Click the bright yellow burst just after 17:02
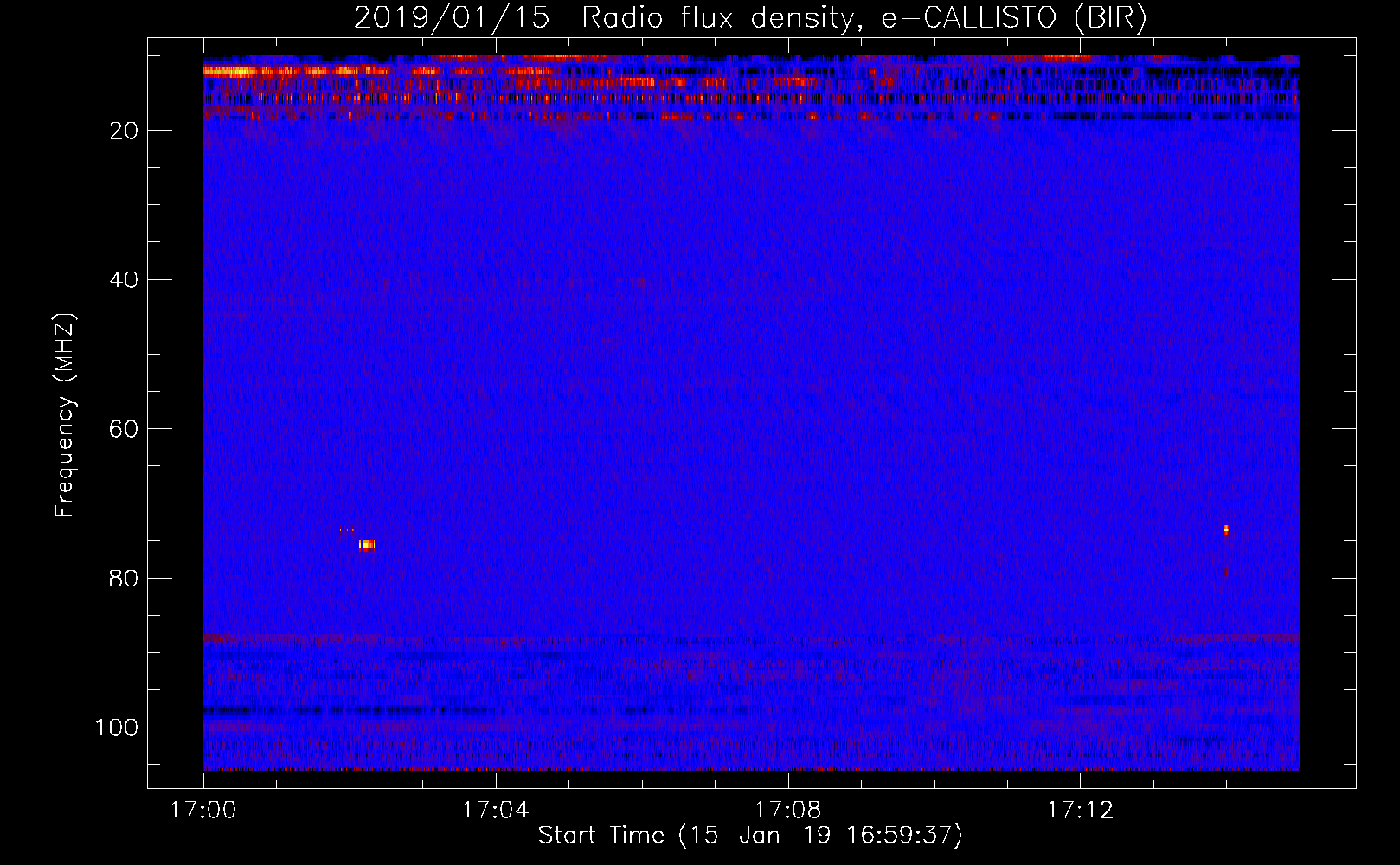 point(367,544)
